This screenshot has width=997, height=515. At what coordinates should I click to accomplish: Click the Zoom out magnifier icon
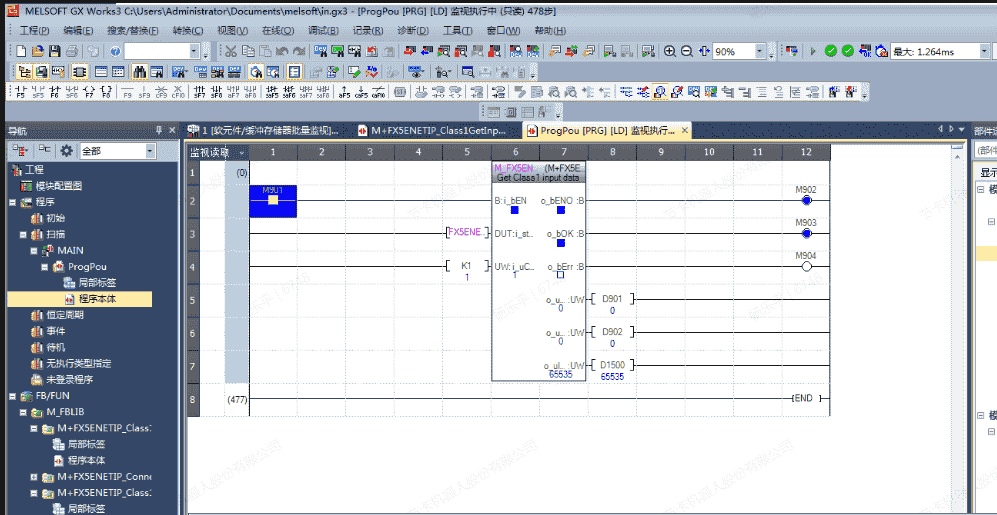pos(686,51)
